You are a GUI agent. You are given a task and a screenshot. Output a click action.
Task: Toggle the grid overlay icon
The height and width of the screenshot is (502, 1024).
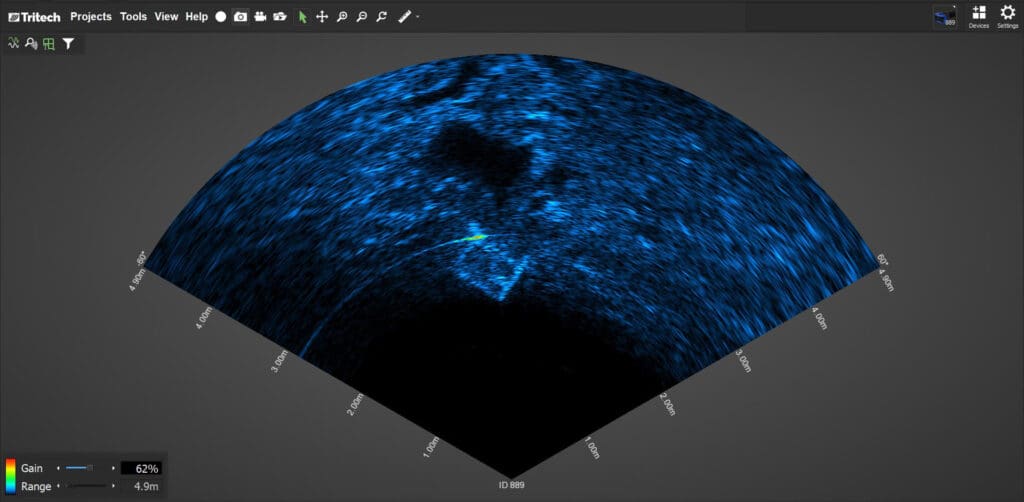(x=48, y=44)
